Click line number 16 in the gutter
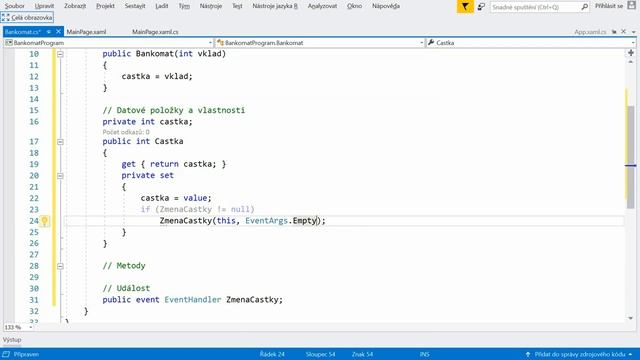The image size is (640, 360). coord(34,122)
